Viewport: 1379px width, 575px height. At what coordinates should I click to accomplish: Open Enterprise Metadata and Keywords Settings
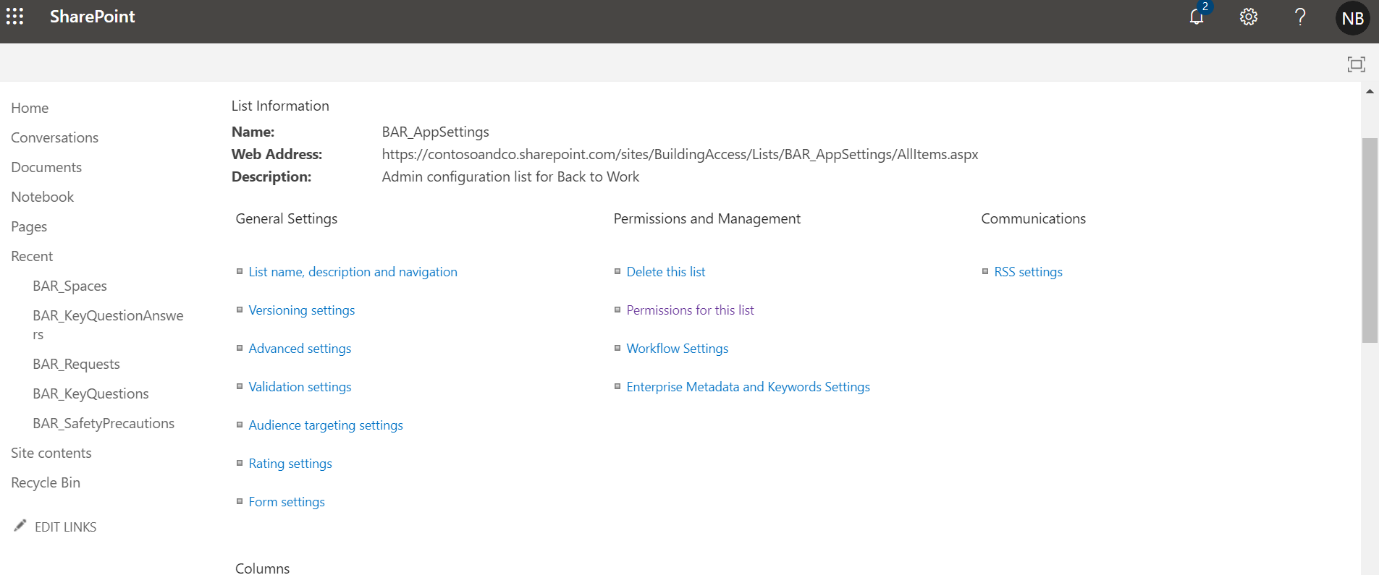click(748, 387)
